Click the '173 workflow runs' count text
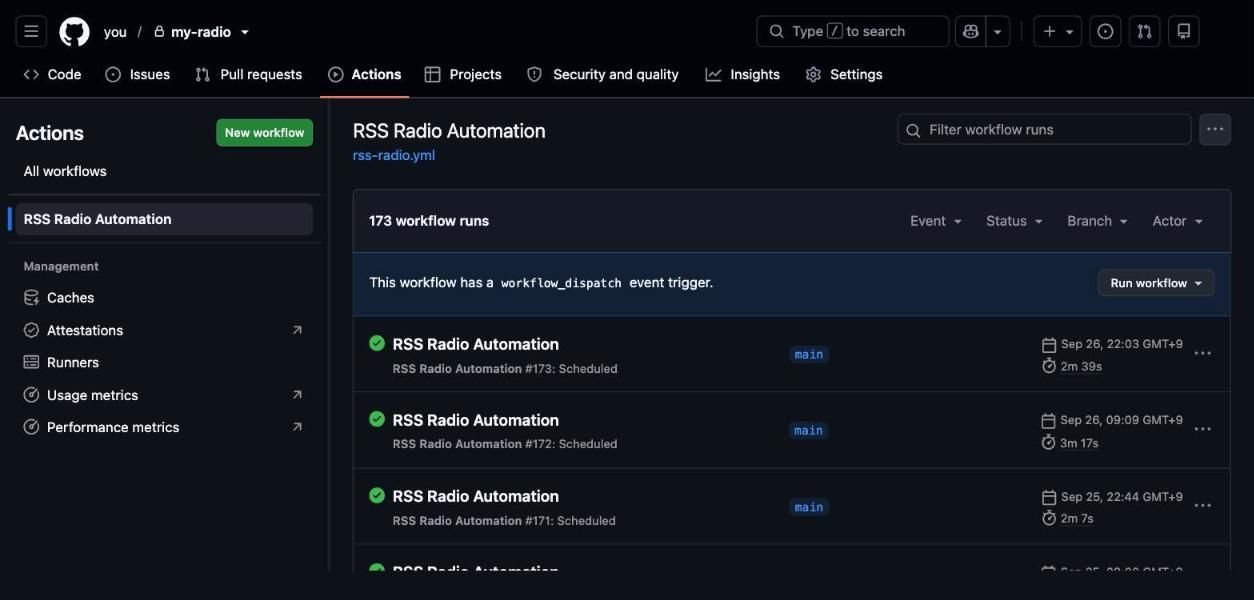The height and width of the screenshot is (600, 1254). coord(429,221)
